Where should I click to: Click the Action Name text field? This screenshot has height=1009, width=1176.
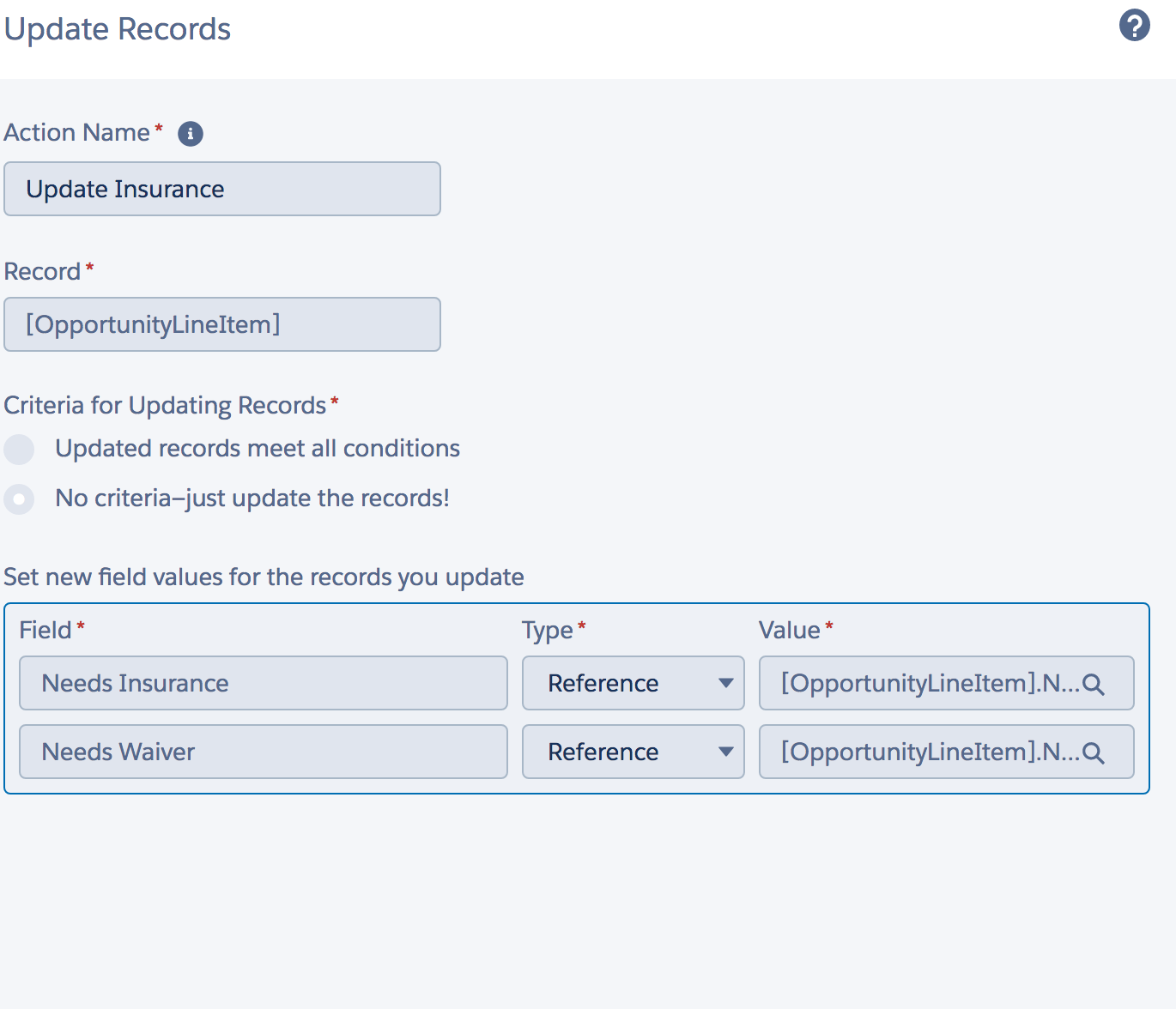click(221, 189)
